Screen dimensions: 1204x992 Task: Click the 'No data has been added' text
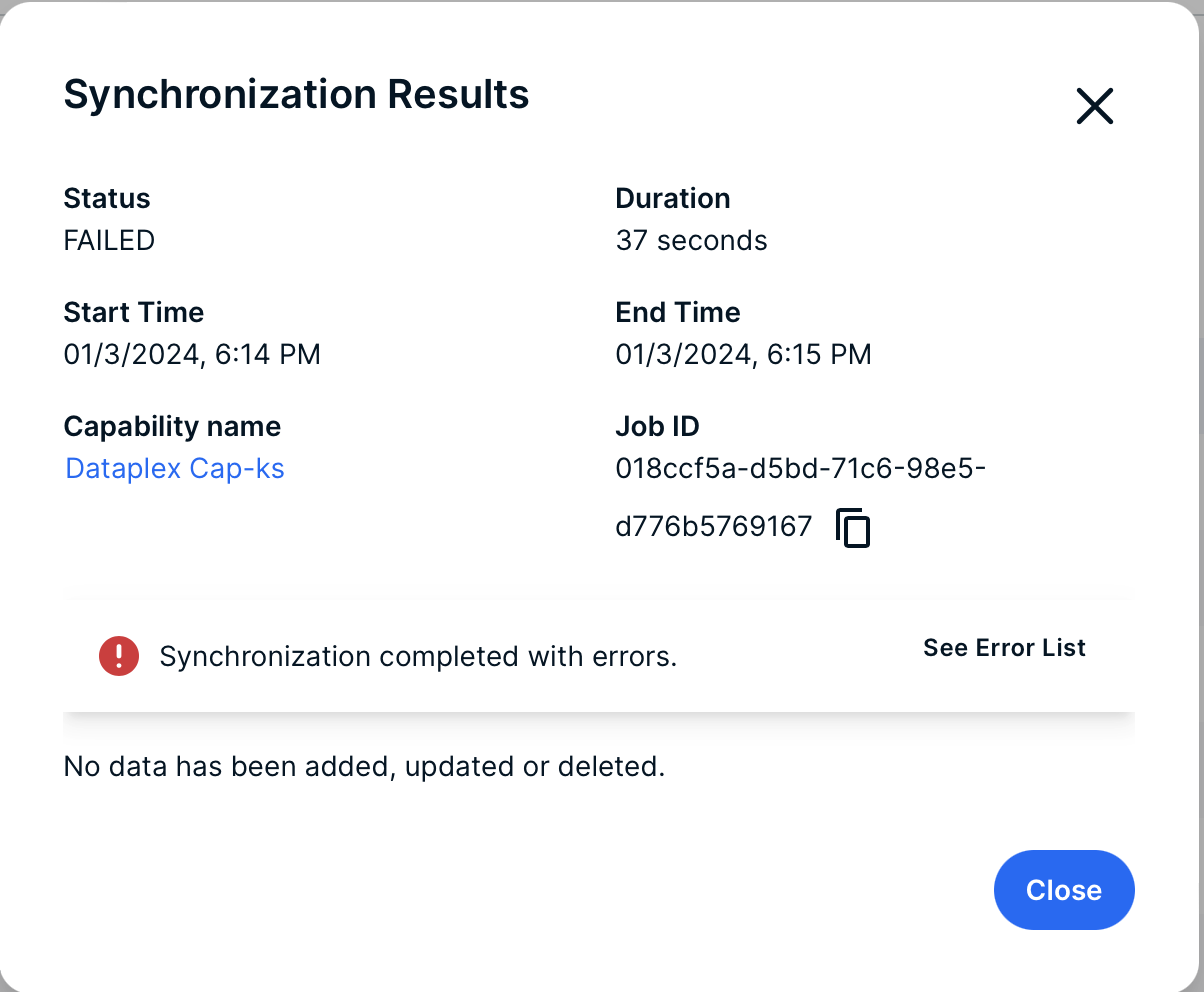(x=364, y=767)
